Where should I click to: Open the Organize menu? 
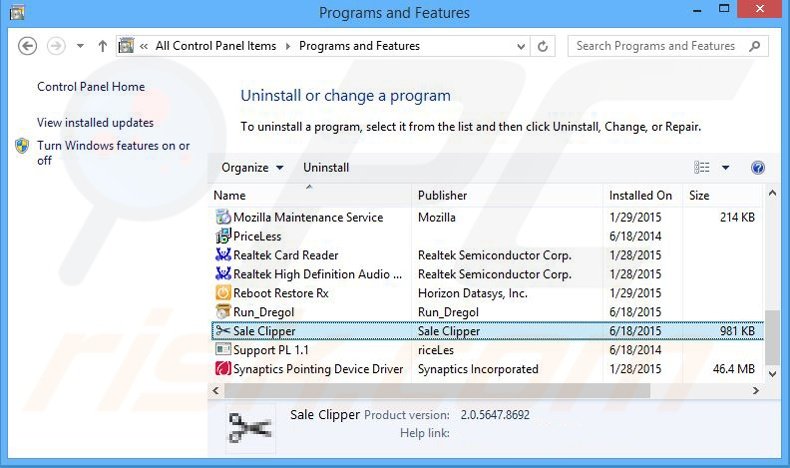(x=252, y=167)
